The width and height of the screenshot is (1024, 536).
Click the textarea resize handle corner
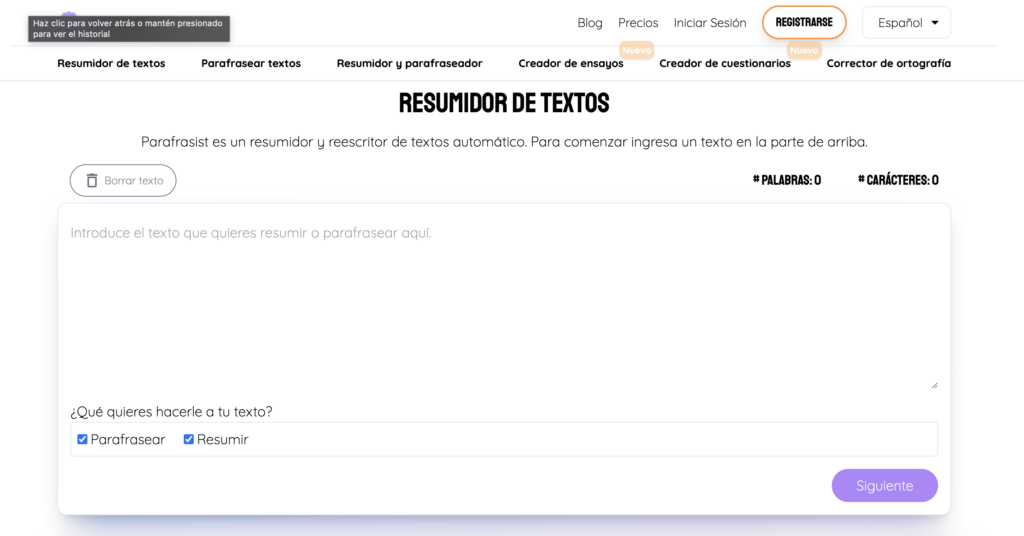point(935,385)
